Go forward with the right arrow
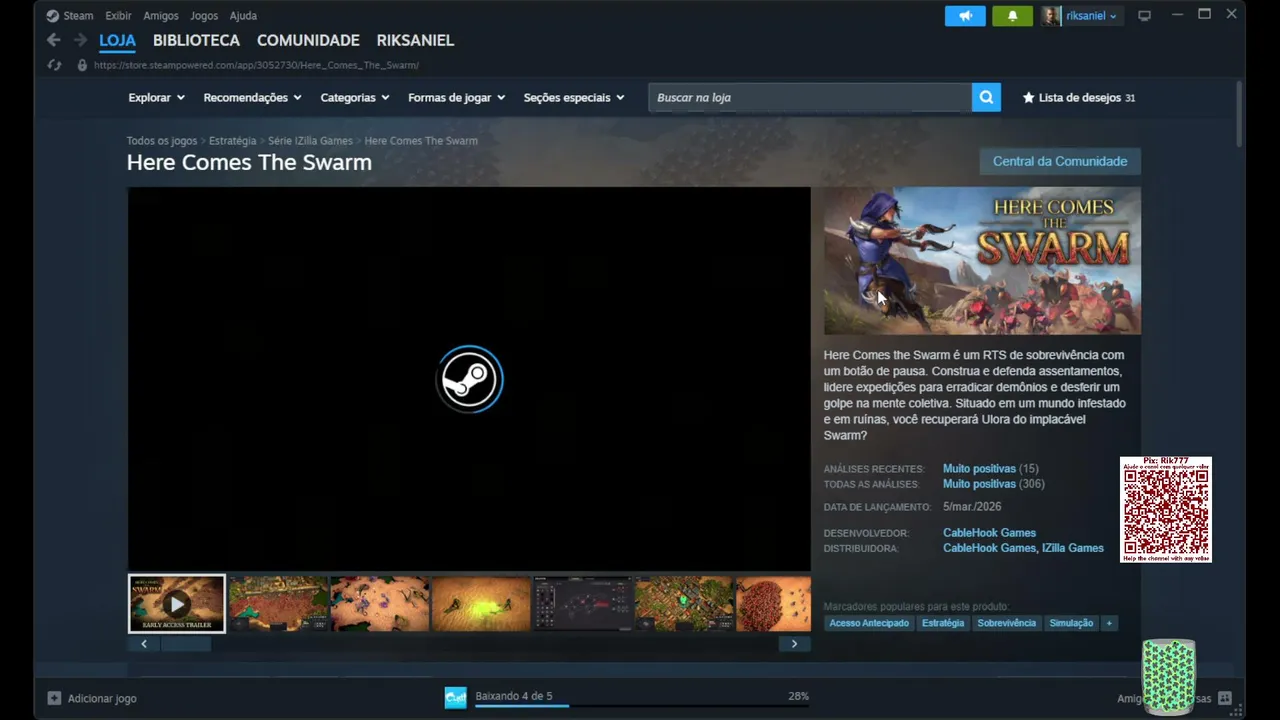1280x720 pixels. (81, 40)
